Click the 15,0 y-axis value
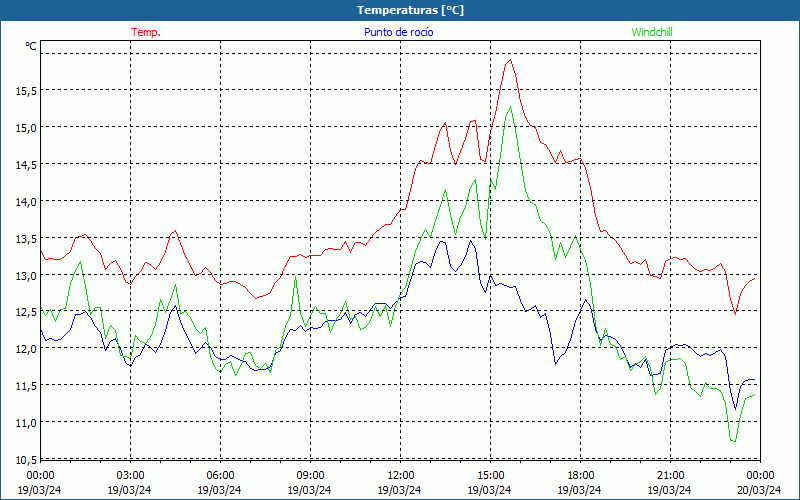Image resolution: width=800 pixels, height=500 pixels. click(27, 128)
